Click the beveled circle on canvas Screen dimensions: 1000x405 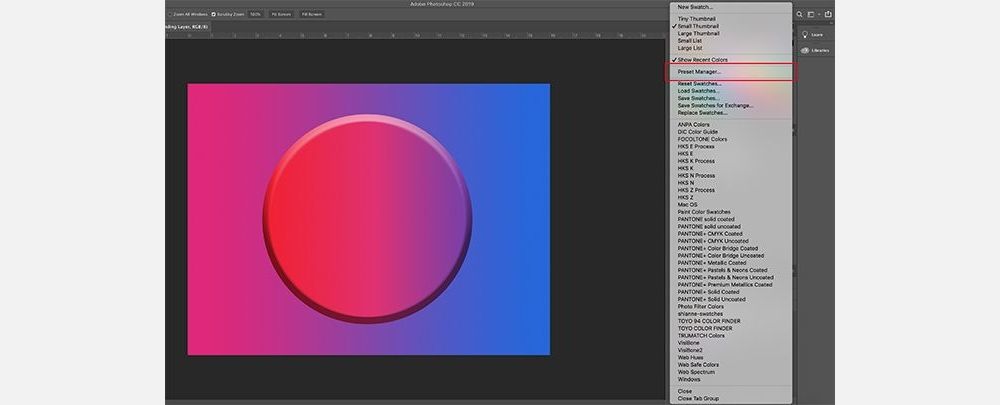point(367,218)
